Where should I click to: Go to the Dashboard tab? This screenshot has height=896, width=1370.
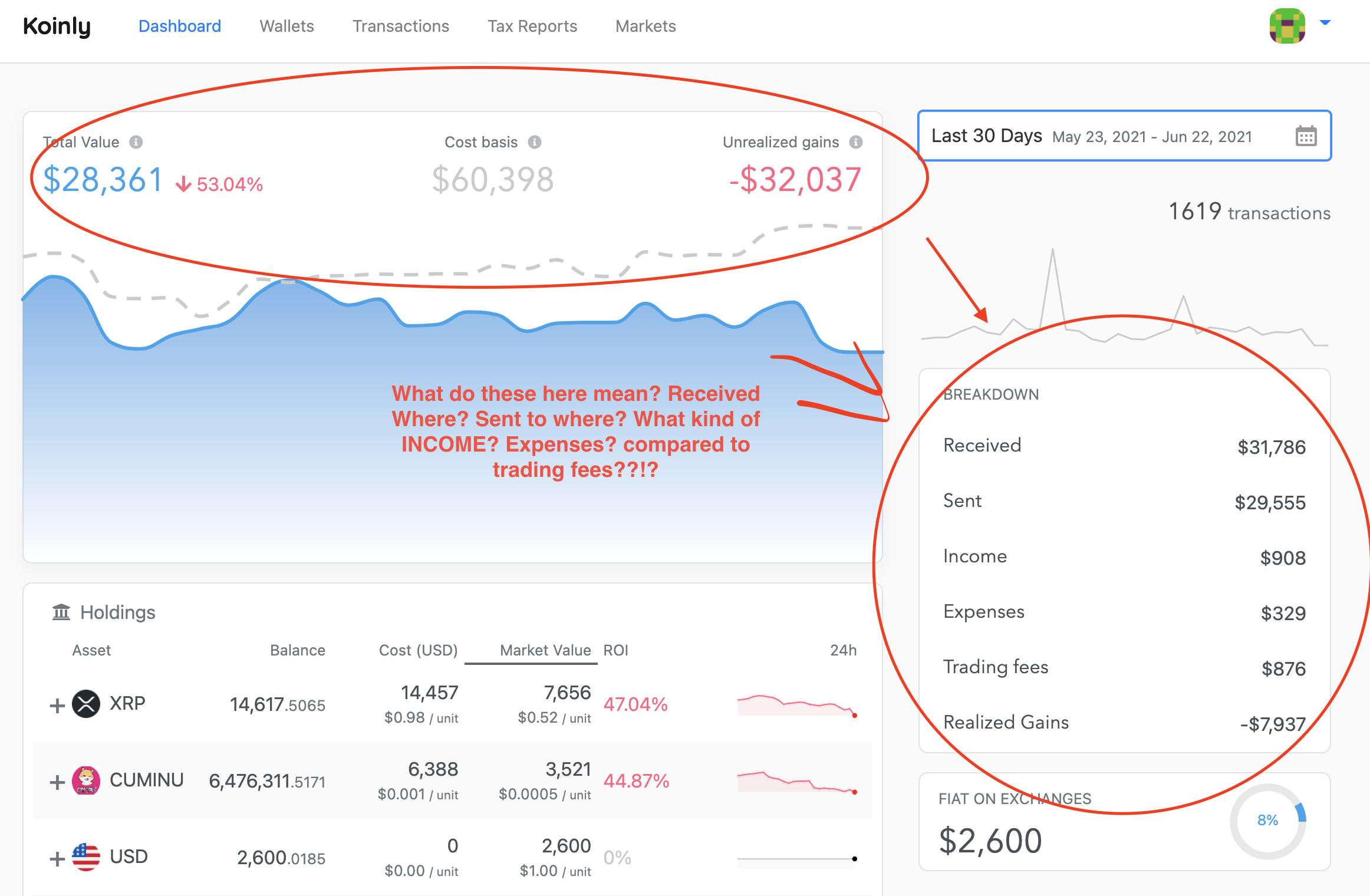(x=180, y=26)
